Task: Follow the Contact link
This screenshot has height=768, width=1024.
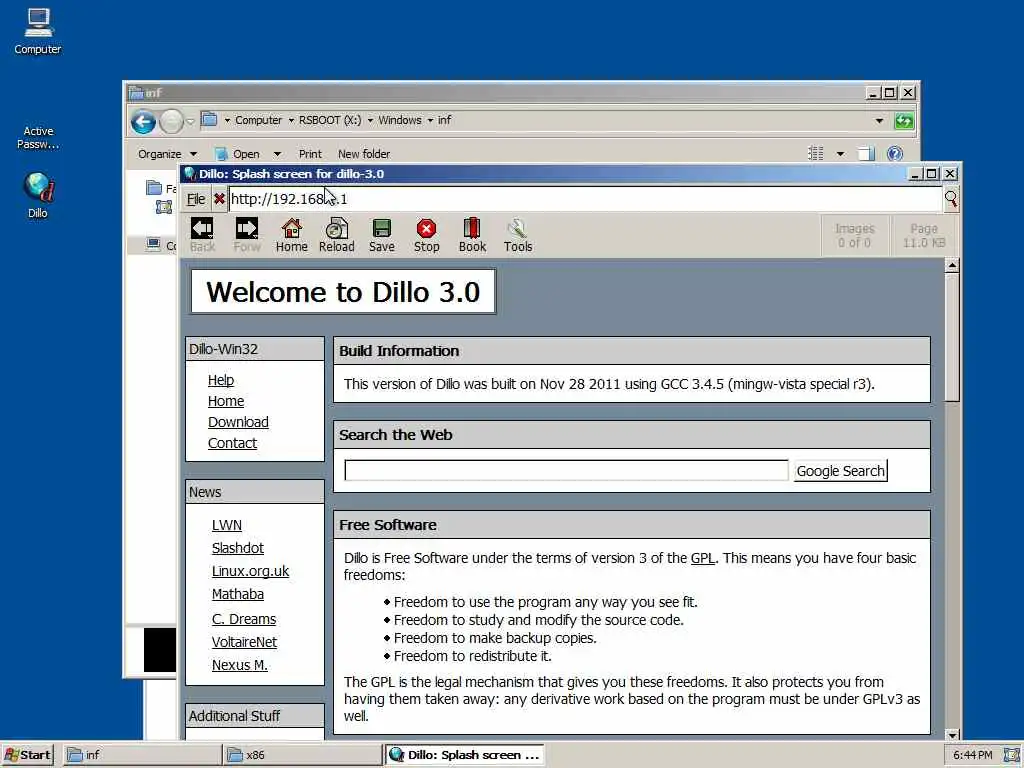Action: [x=232, y=443]
